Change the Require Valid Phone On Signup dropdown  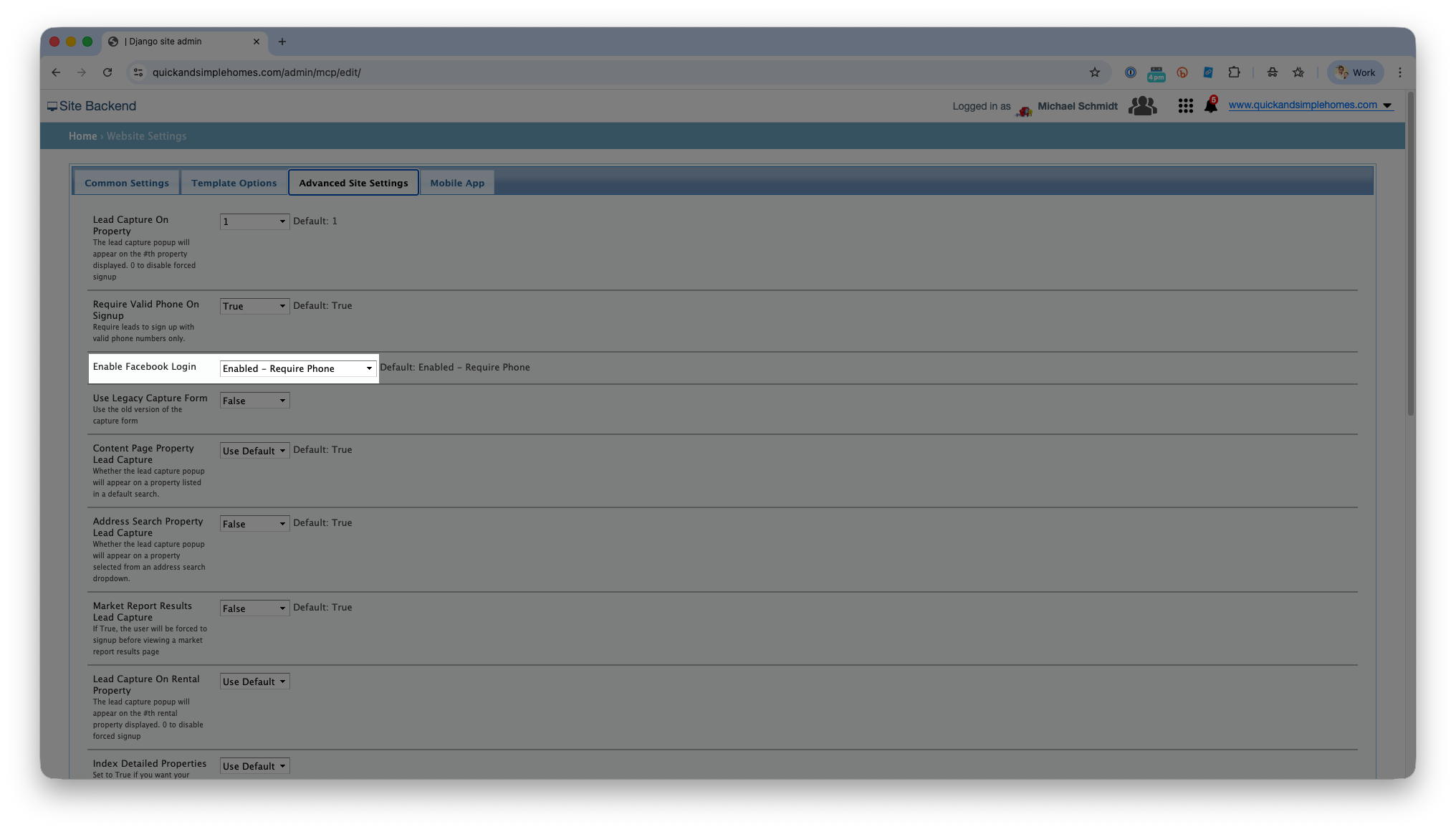(254, 306)
